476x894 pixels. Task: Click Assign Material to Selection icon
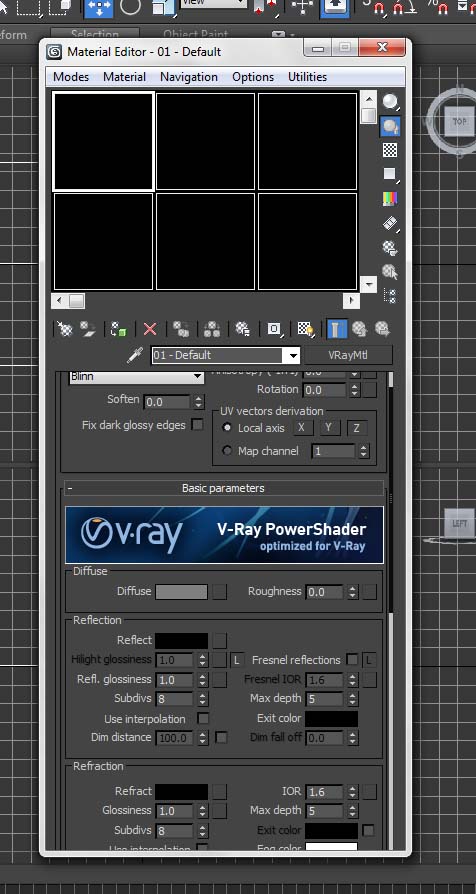tap(119, 329)
